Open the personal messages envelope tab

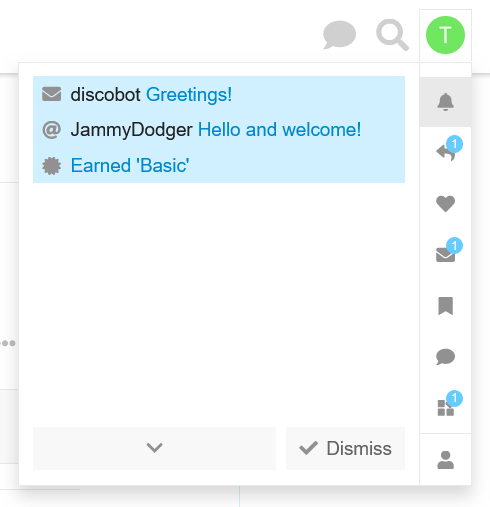(x=445, y=254)
